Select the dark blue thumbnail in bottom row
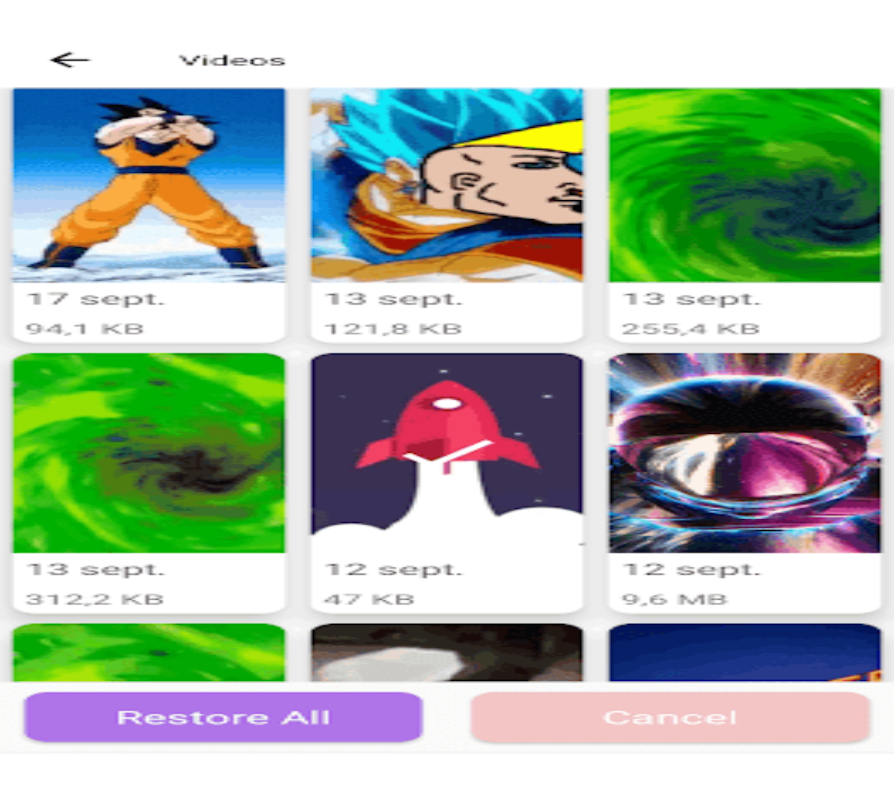The image size is (894, 800). 745,652
